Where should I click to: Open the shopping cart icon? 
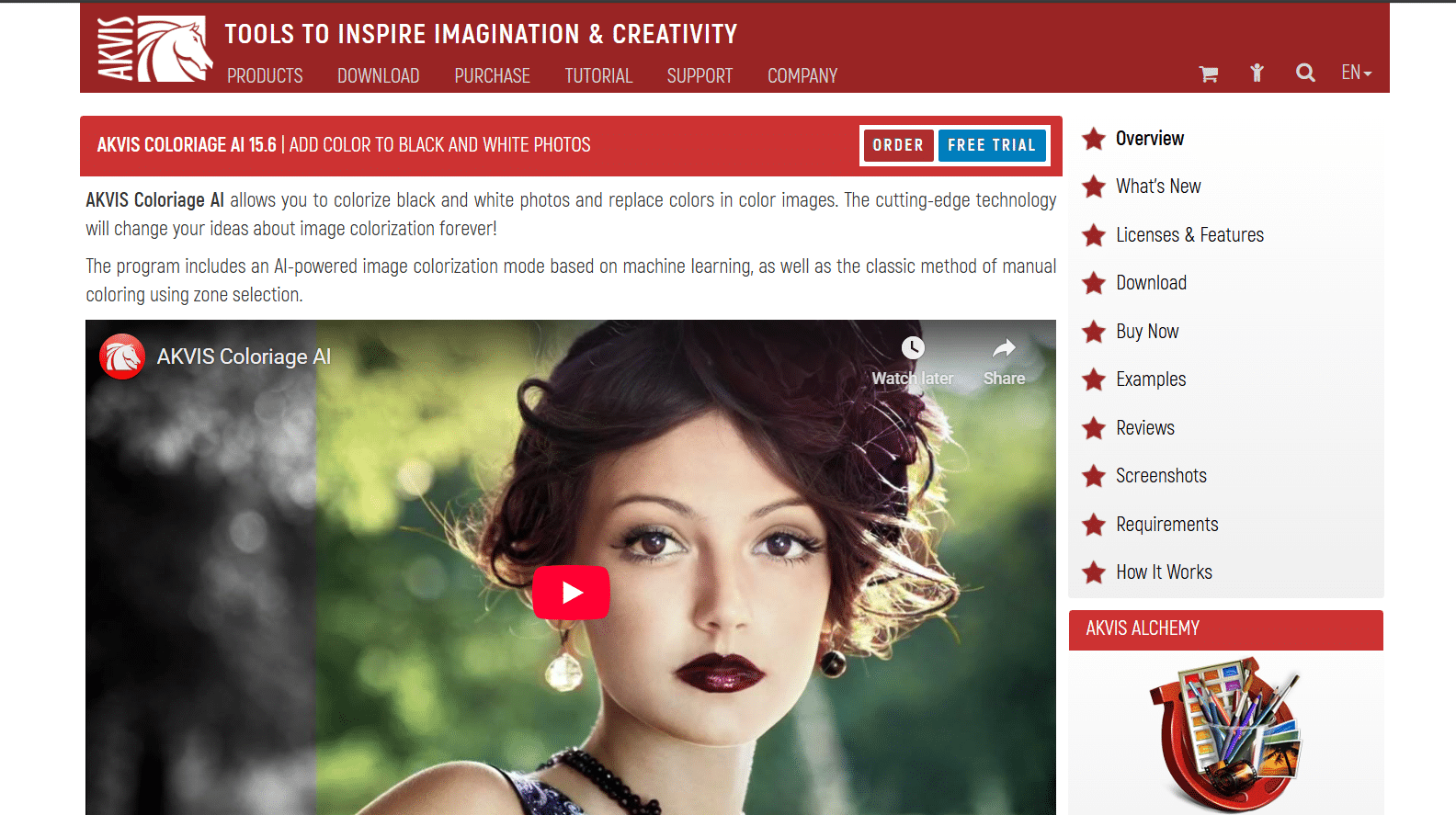1209,74
